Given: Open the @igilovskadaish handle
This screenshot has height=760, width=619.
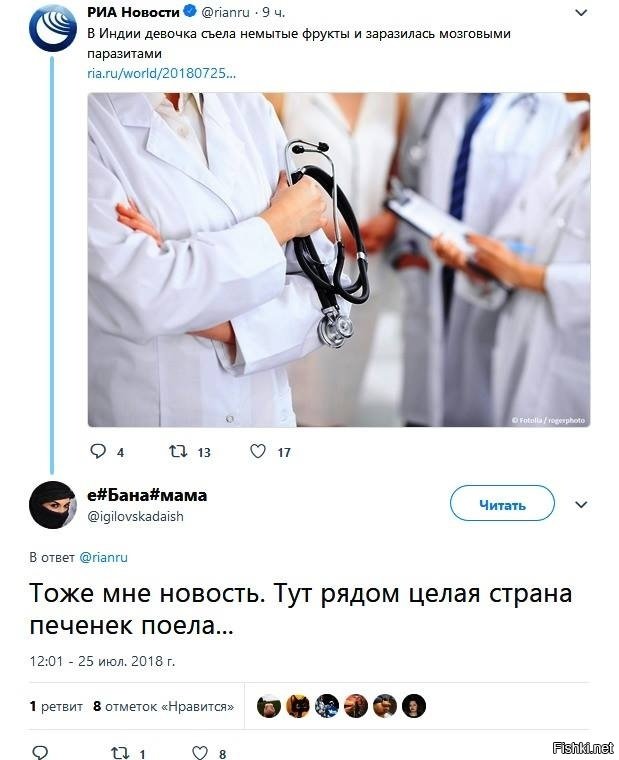Looking at the screenshot, I should click(x=135, y=516).
